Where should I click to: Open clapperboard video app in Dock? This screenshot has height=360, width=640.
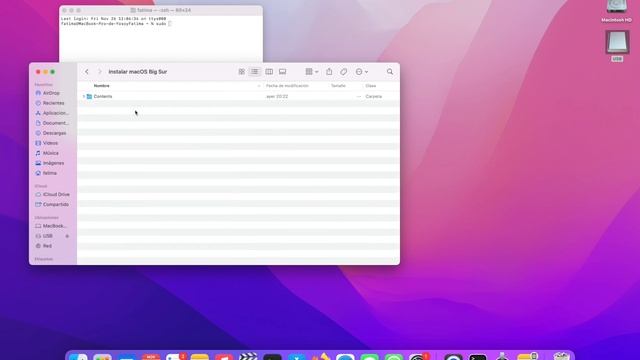(x=248, y=357)
